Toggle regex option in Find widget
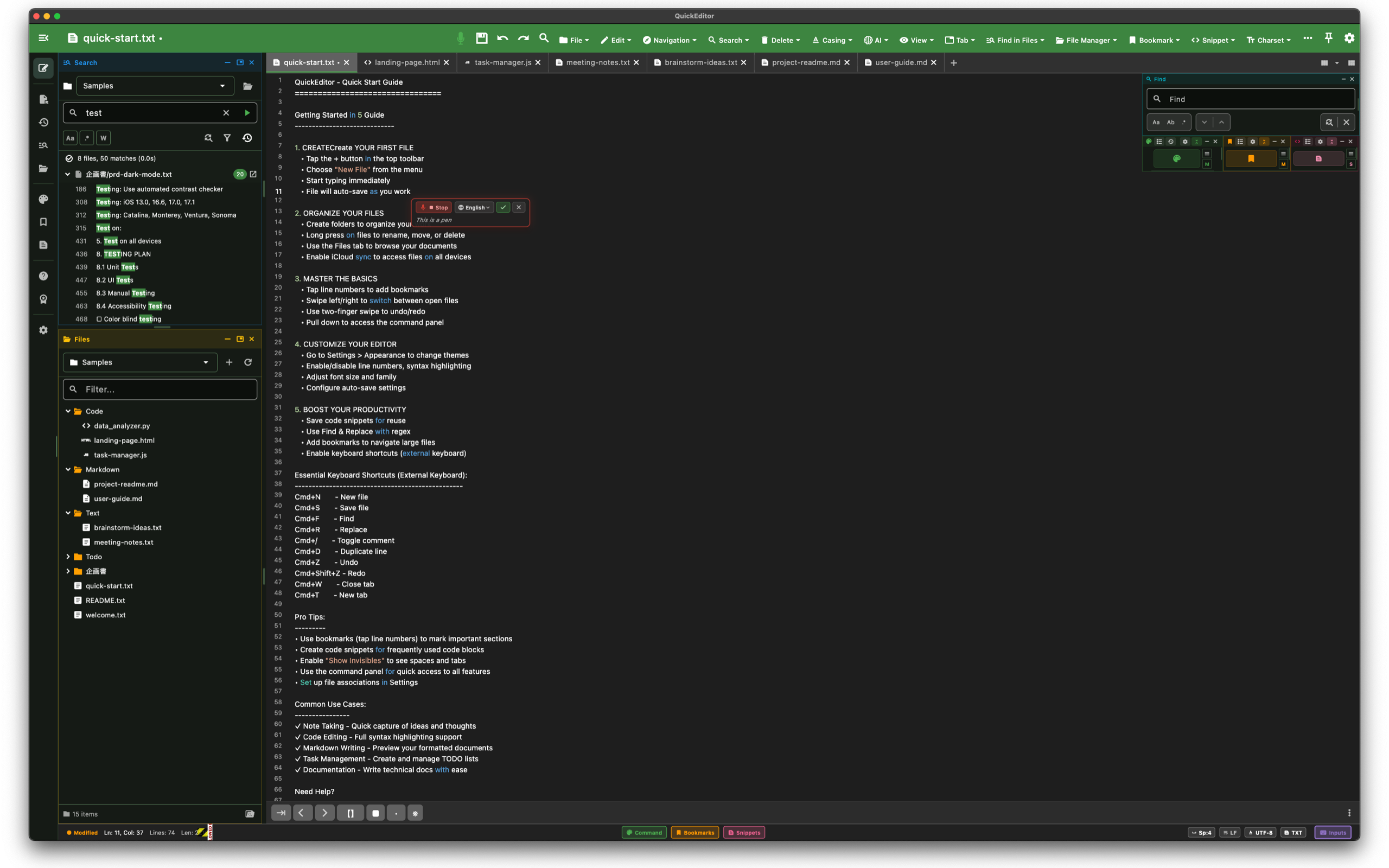Screen dimensions: 1389x868 pyautogui.click(x=1184, y=122)
